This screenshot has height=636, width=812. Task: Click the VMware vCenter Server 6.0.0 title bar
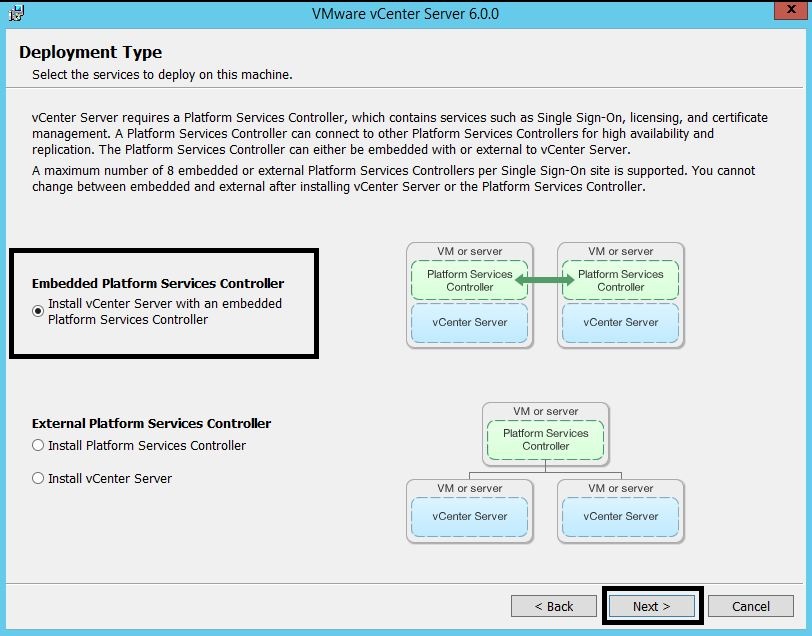click(x=405, y=14)
